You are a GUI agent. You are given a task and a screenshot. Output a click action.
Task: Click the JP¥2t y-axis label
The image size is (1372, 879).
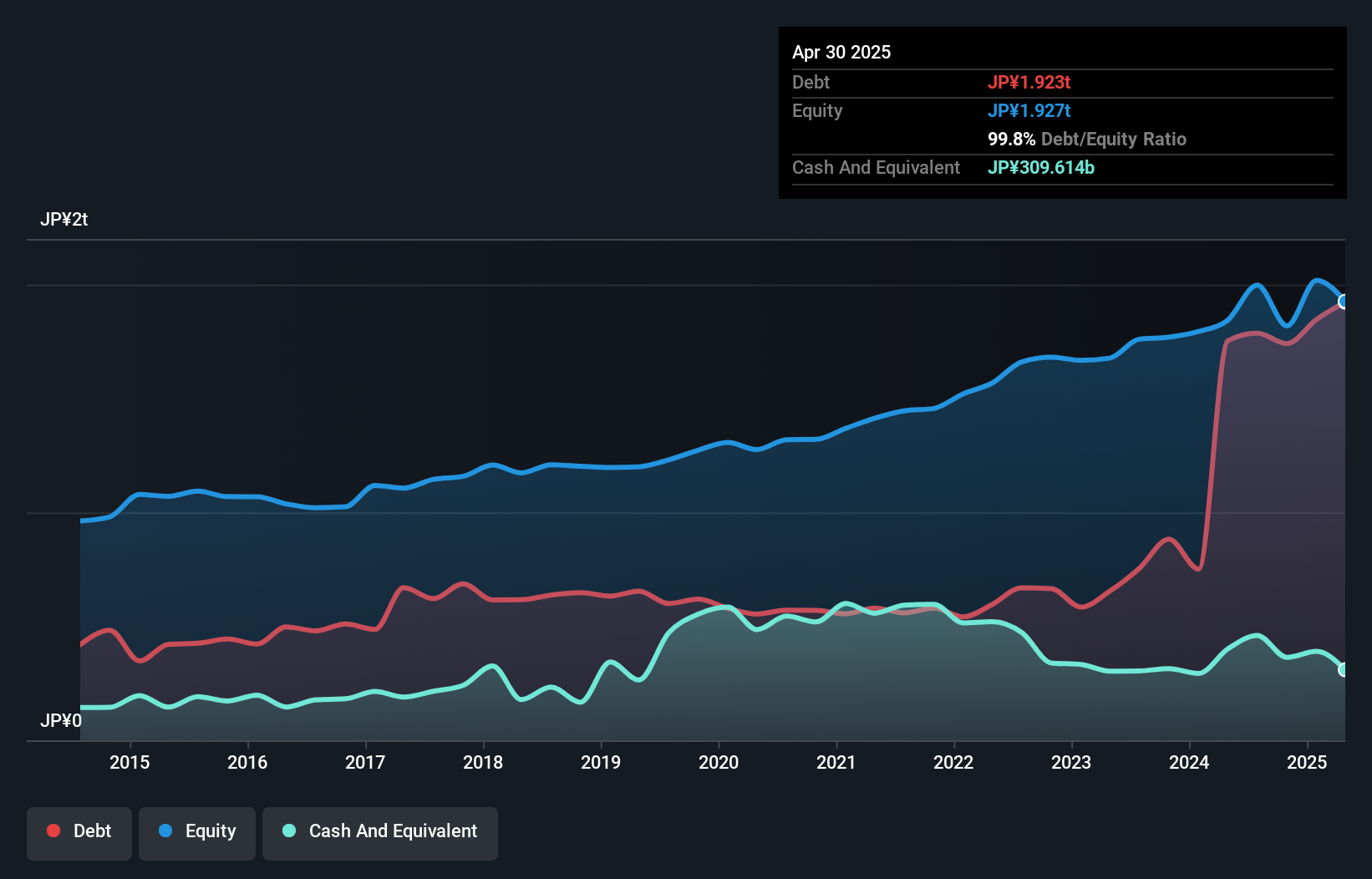64,220
